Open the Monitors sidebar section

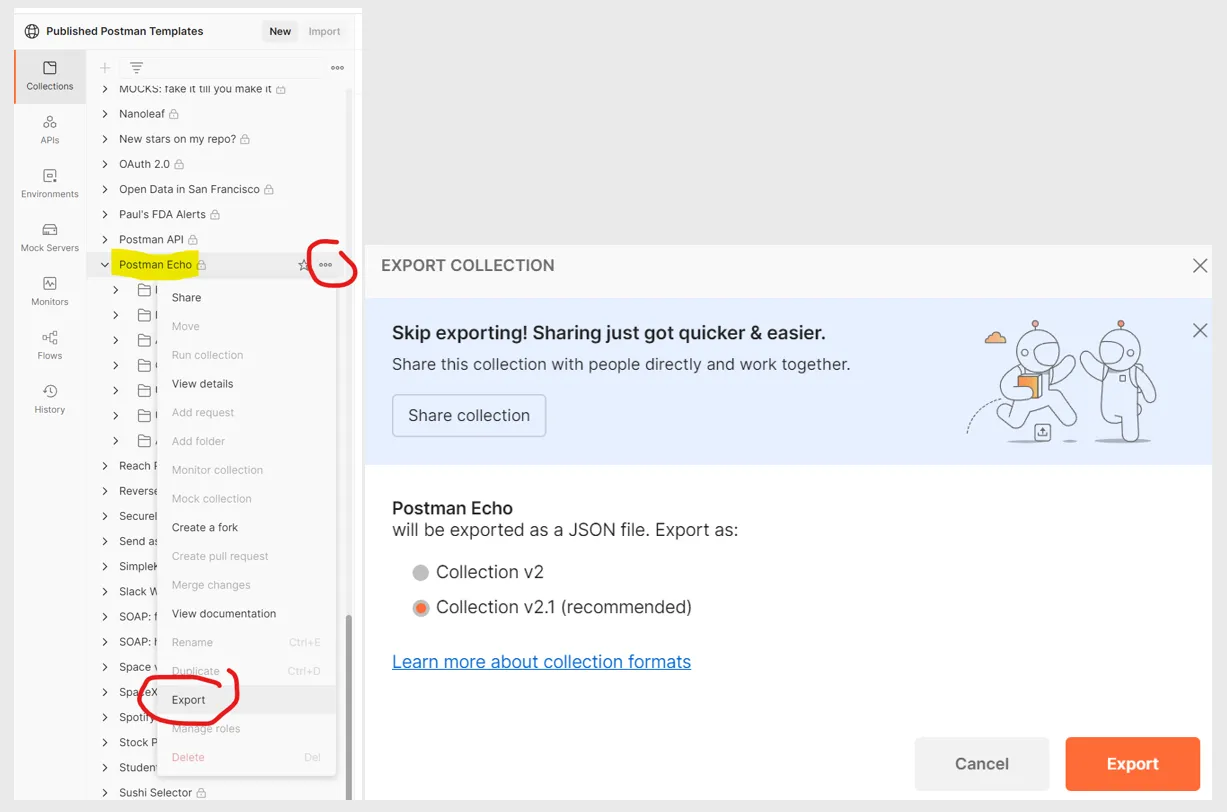click(x=50, y=292)
